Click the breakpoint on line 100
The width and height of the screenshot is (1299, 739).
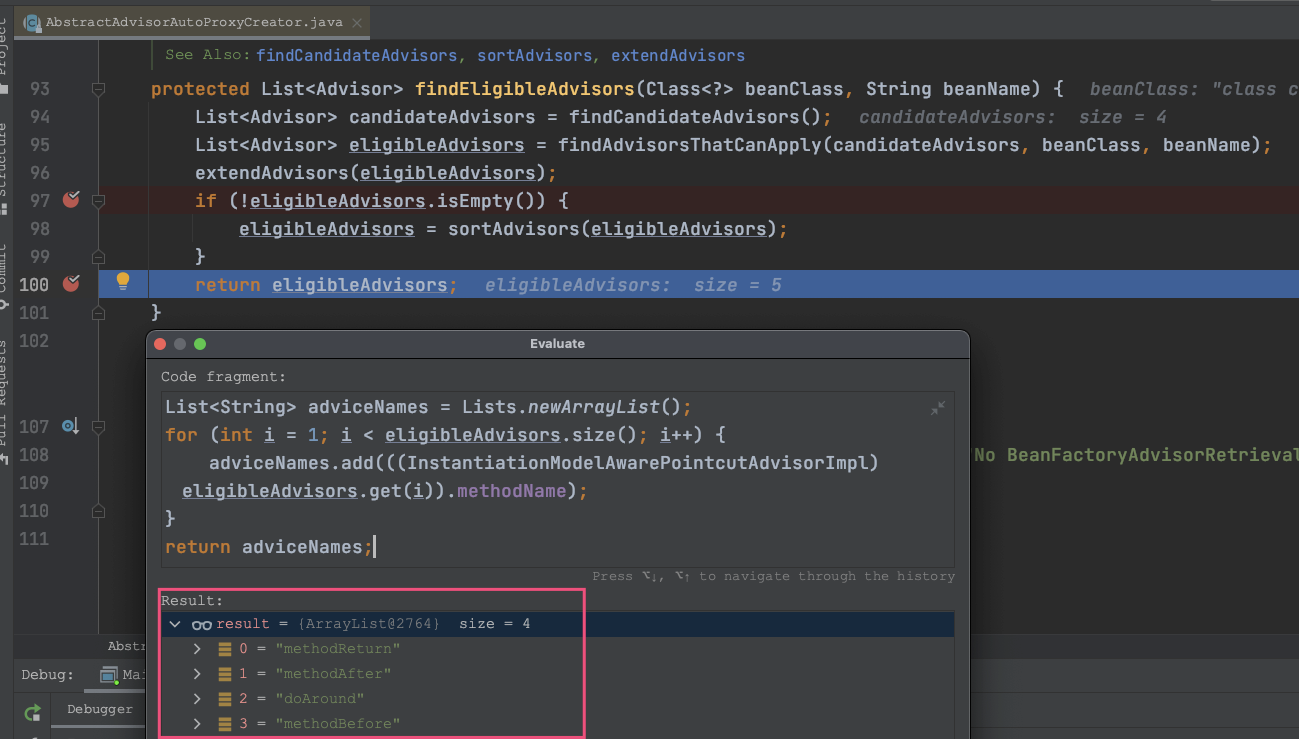click(70, 284)
